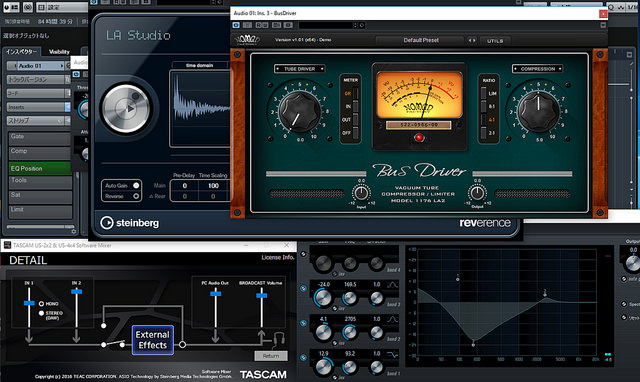Click the Compression amount knob
Screen dimensions: 640x382
coord(538,112)
